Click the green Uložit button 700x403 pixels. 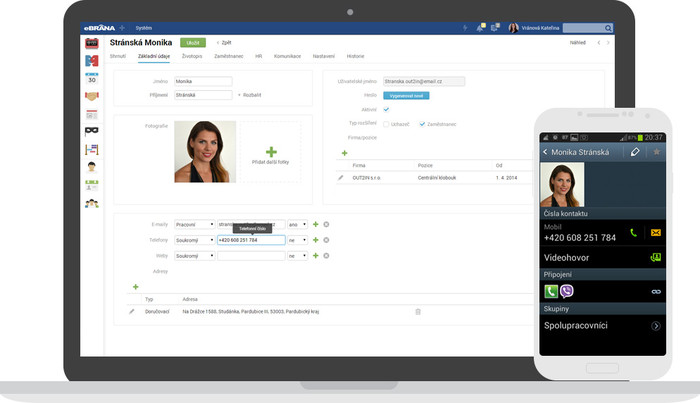click(x=193, y=43)
